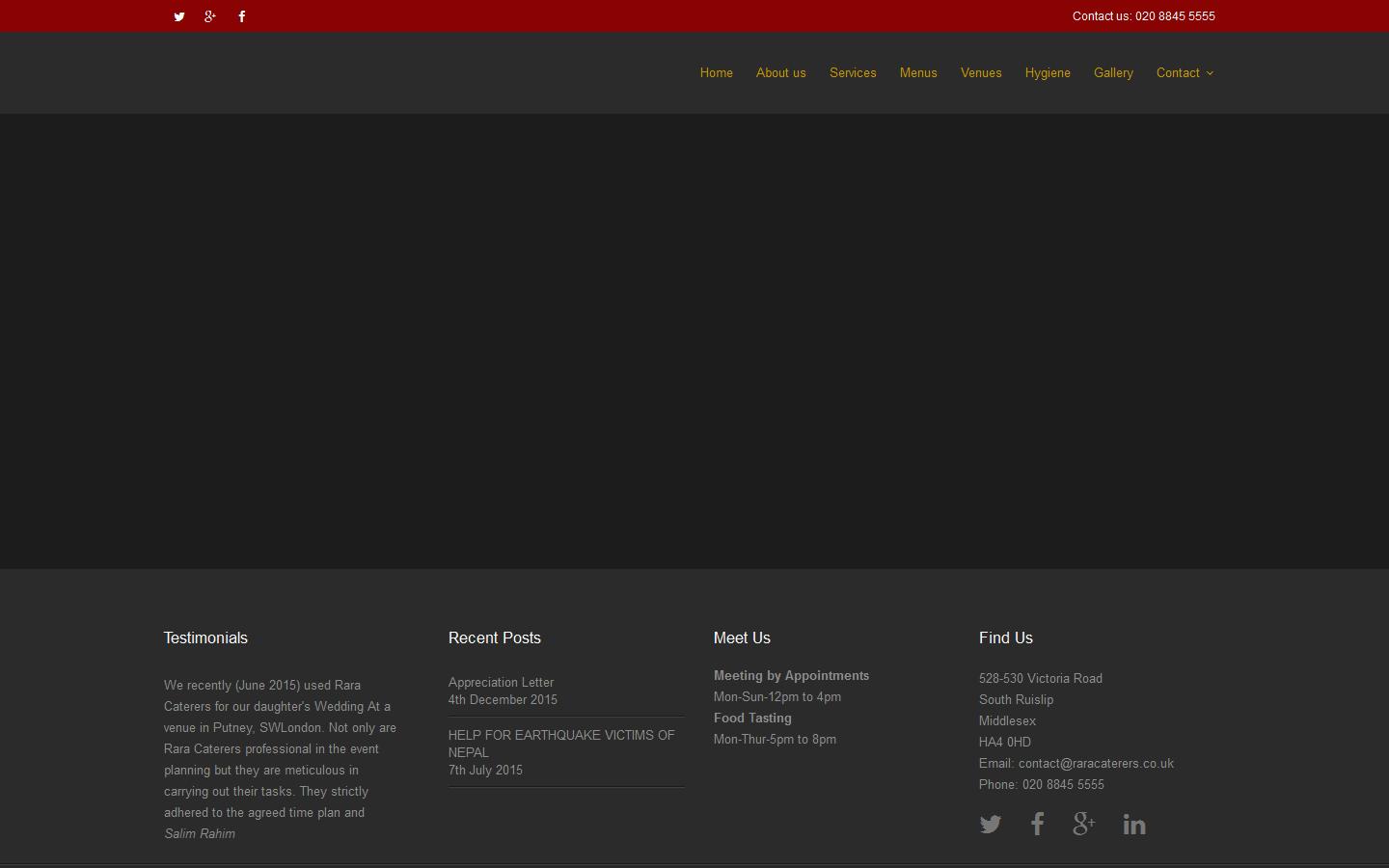The image size is (1389, 868).
Task: Click the top bar phone number
Action: click(x=1174, y=16)
